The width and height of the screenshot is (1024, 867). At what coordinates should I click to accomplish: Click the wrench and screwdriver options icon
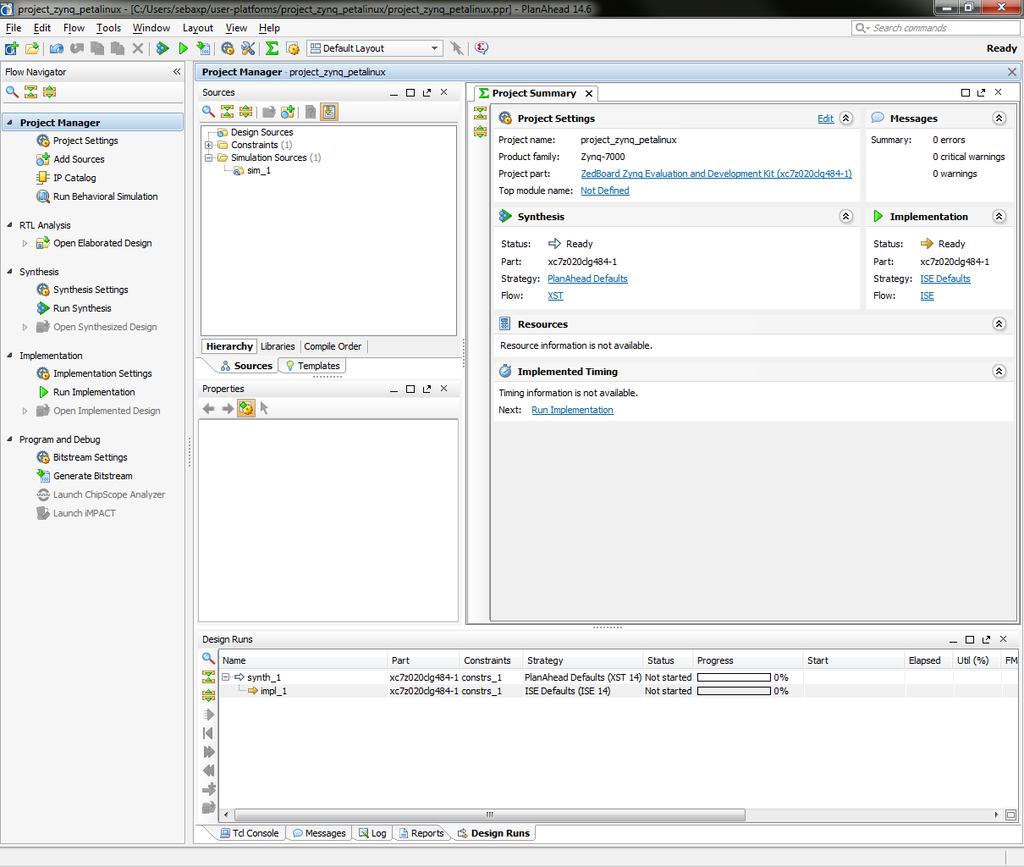tap(248, 48)
